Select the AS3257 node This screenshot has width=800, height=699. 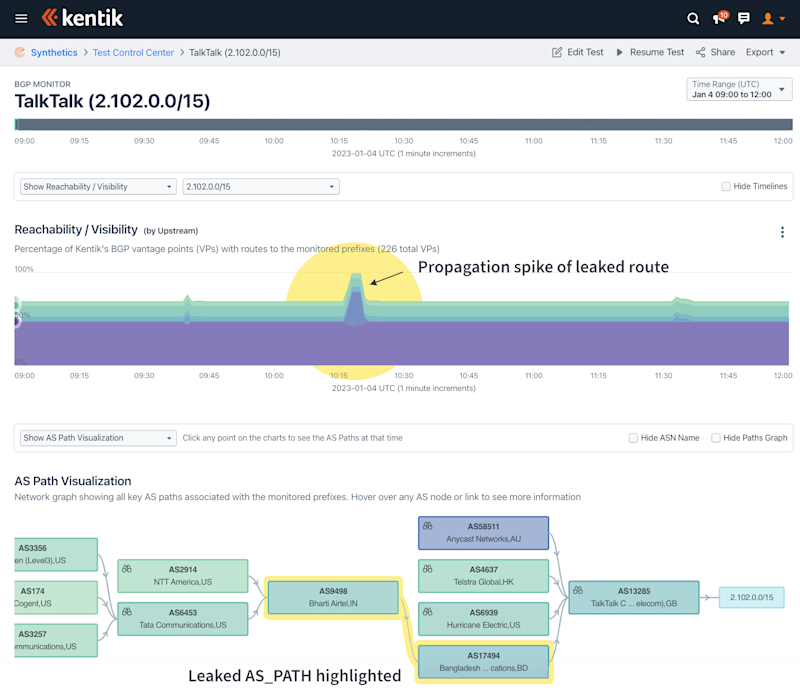click(x=56, y=640)
